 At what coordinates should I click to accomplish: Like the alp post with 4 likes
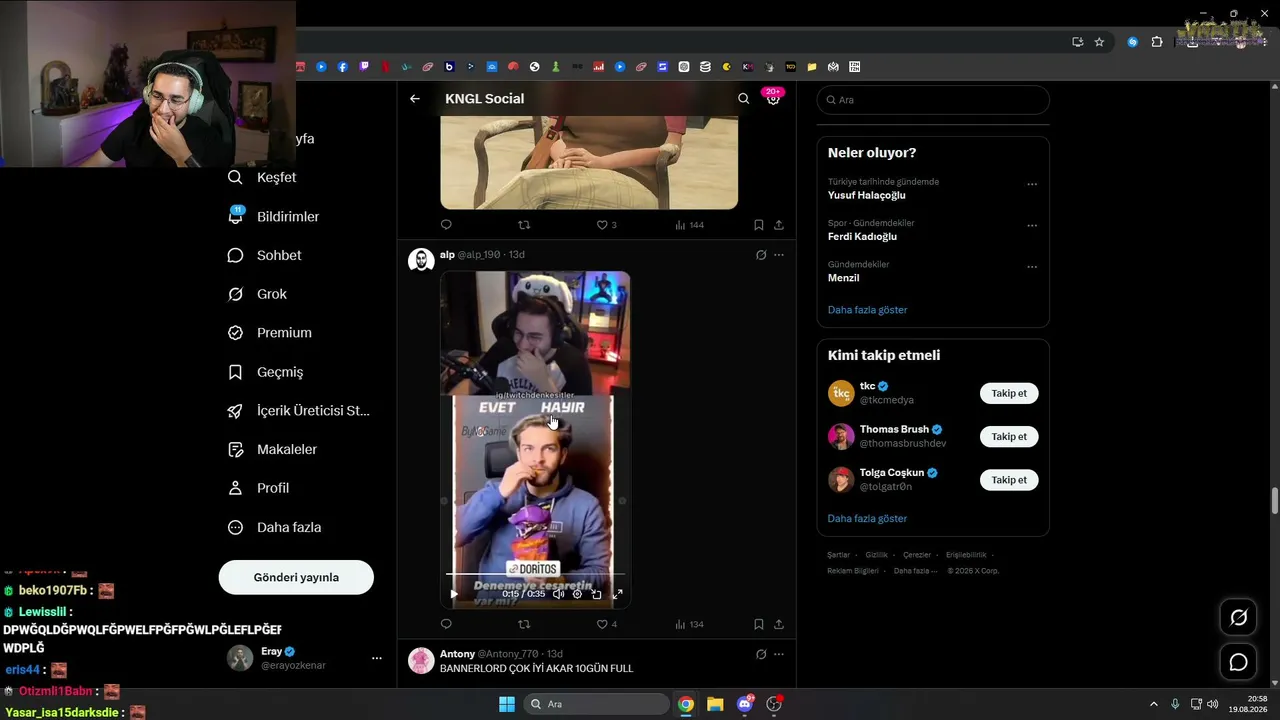[x=606, y=624]
